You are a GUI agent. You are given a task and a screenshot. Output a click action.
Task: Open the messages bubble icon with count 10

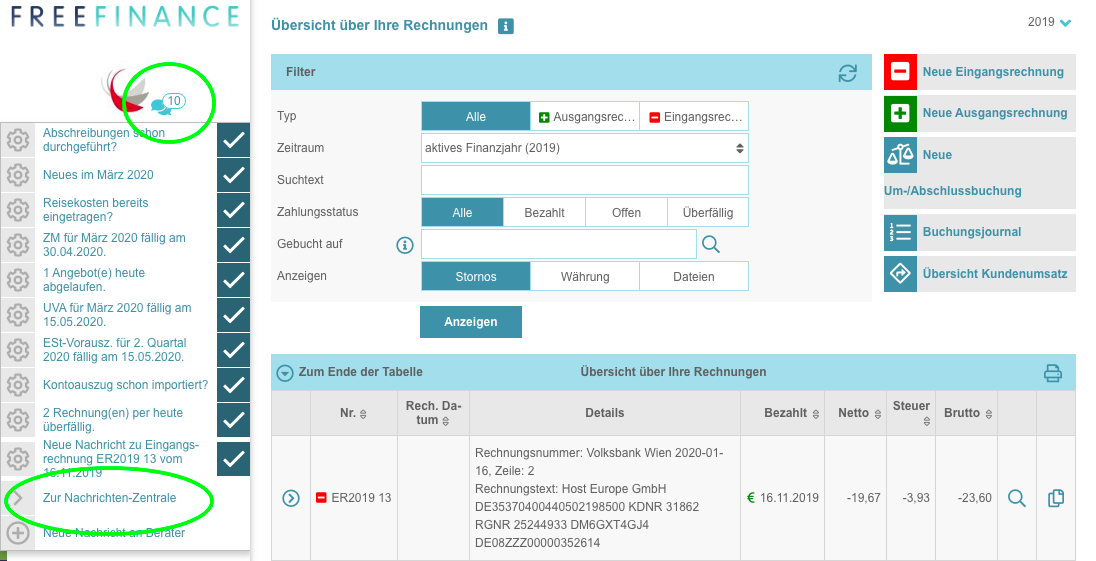168,103
